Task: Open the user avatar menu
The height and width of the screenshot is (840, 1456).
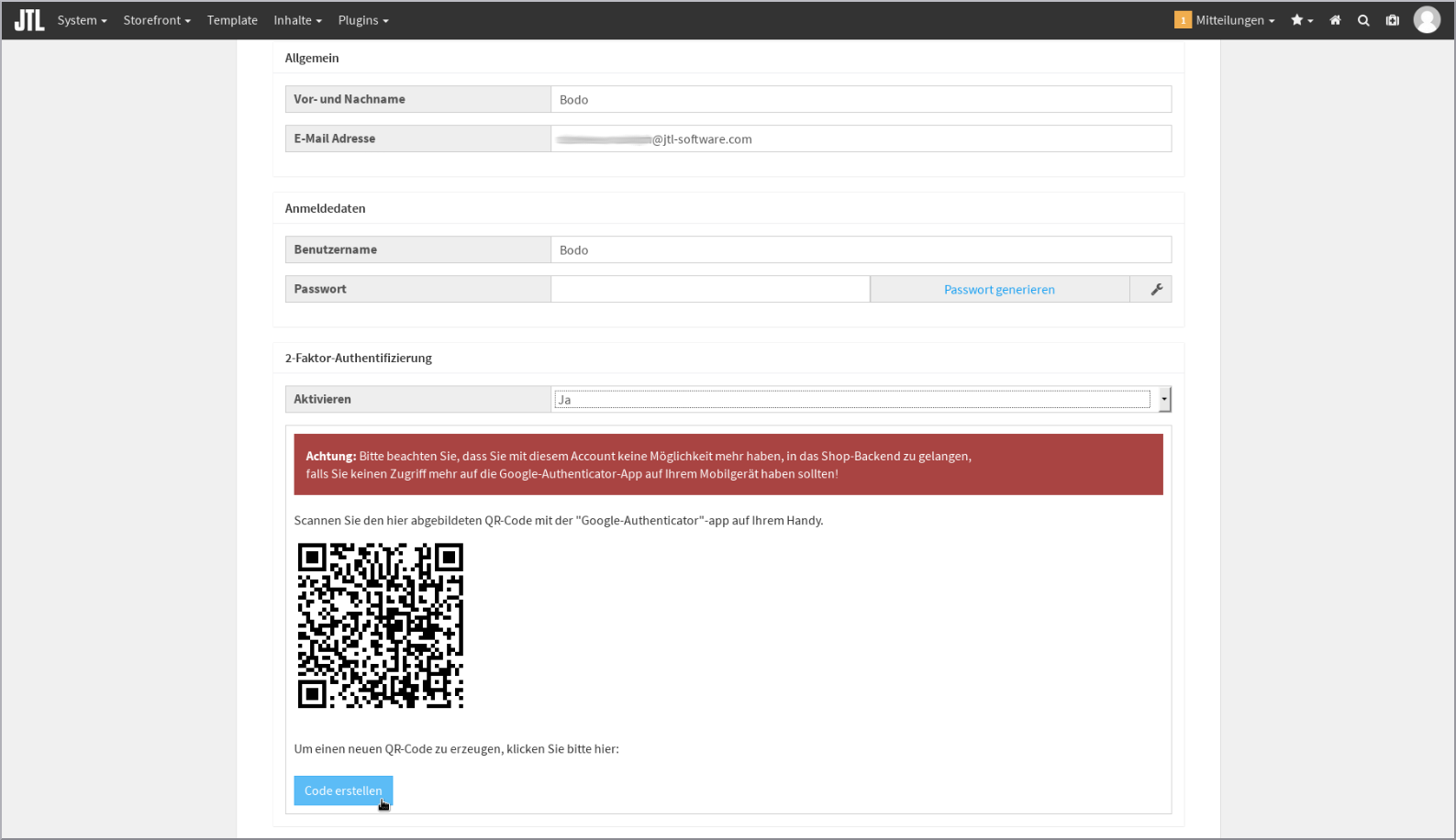Action: 1426,19
